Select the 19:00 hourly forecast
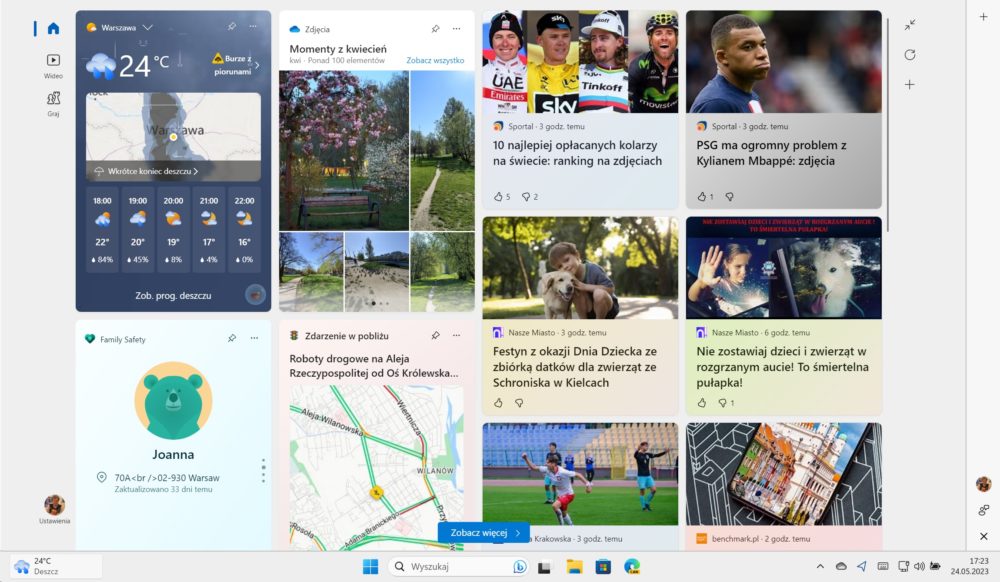This screenshot has height=582, width=1000. coord(138,230)
